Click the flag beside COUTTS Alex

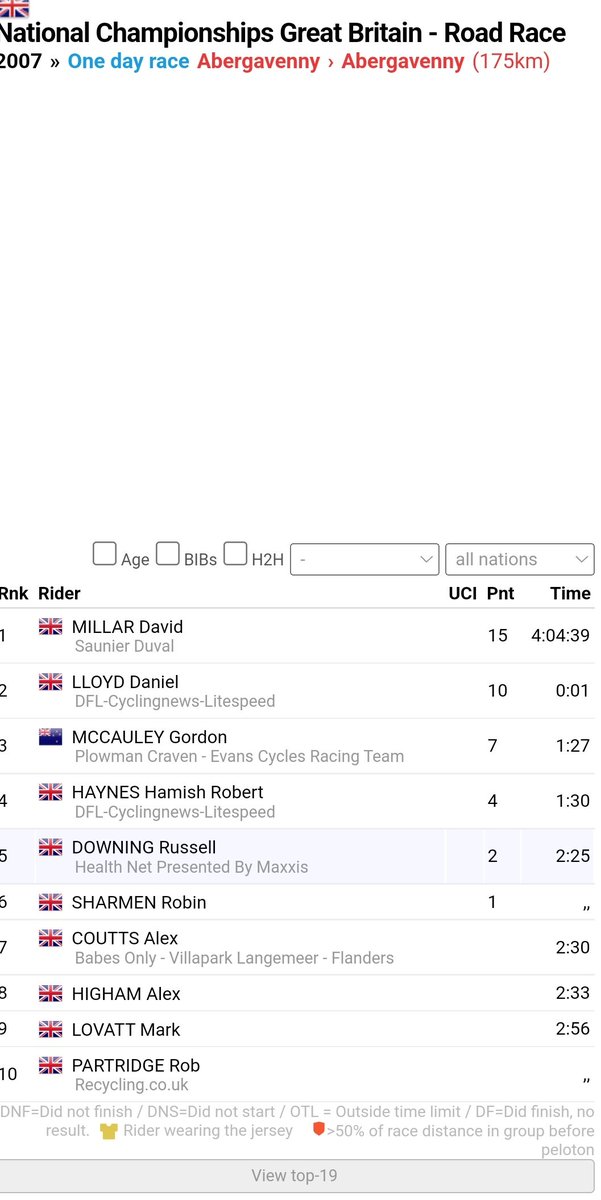click(50, 938)
